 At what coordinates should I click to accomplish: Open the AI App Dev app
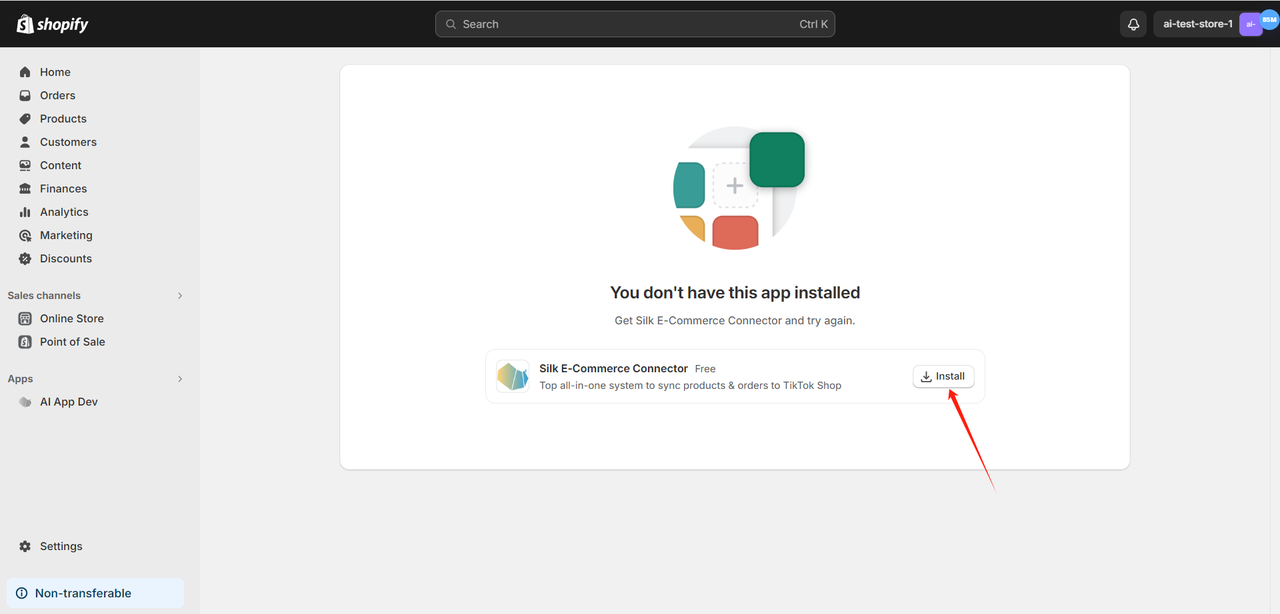[68, 402]
